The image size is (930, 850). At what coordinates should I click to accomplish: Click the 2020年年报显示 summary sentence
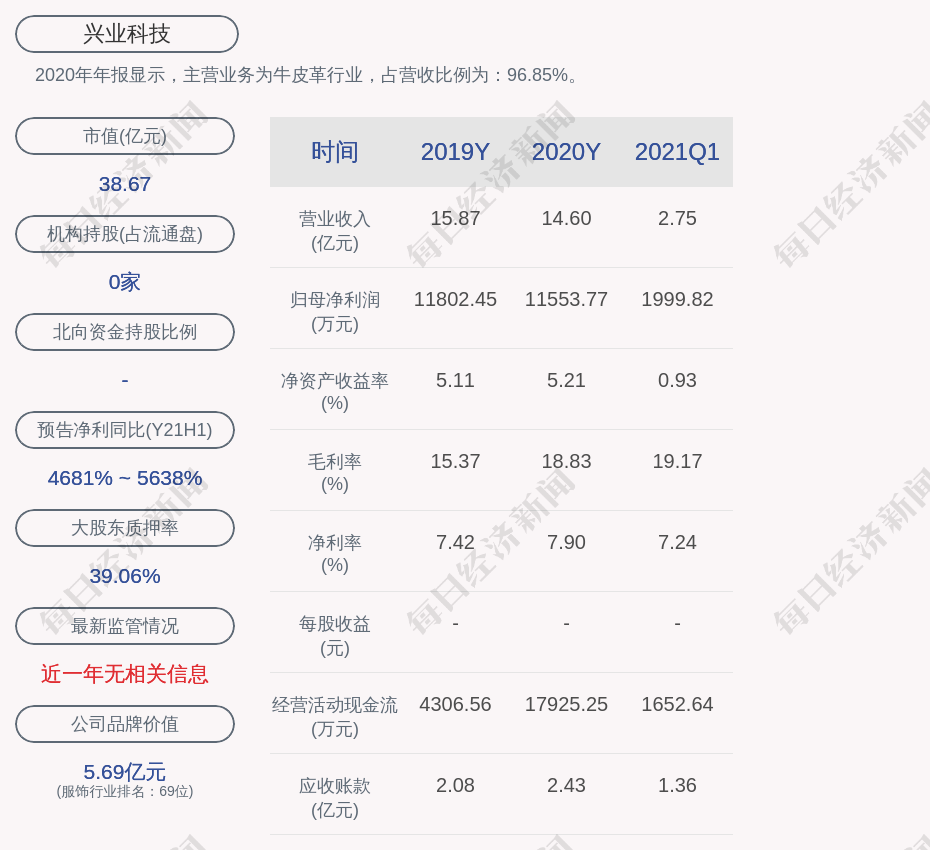[x=306, y=75]
